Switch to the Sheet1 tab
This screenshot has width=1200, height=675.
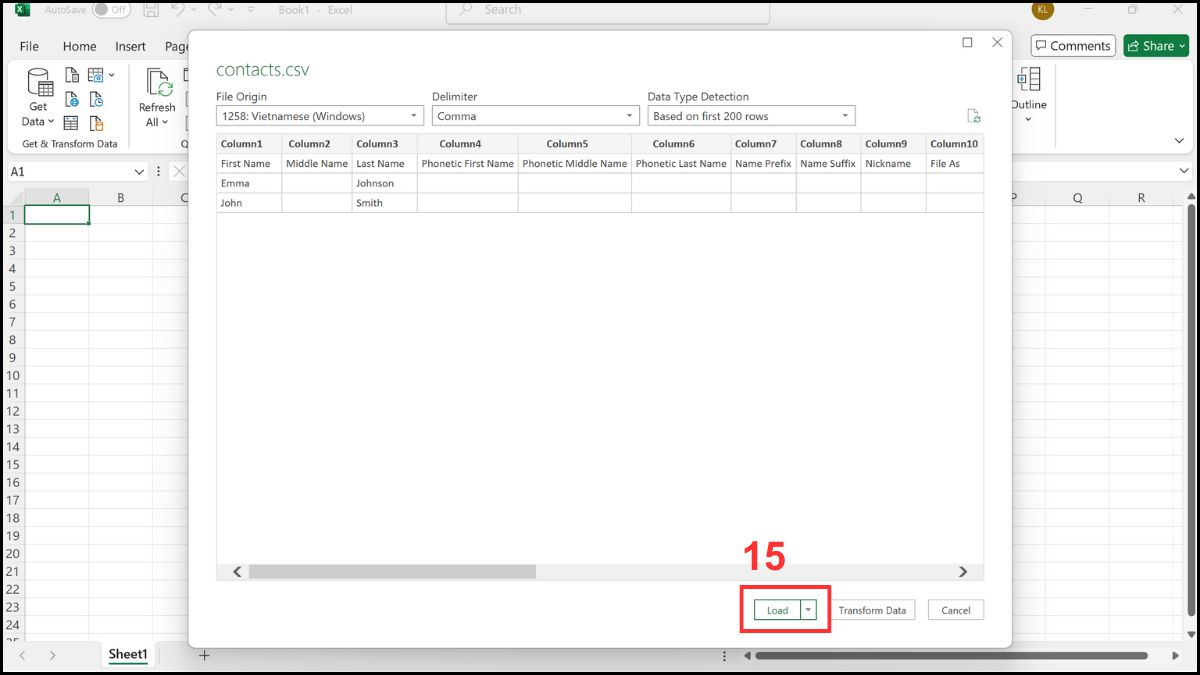[128, 655]
